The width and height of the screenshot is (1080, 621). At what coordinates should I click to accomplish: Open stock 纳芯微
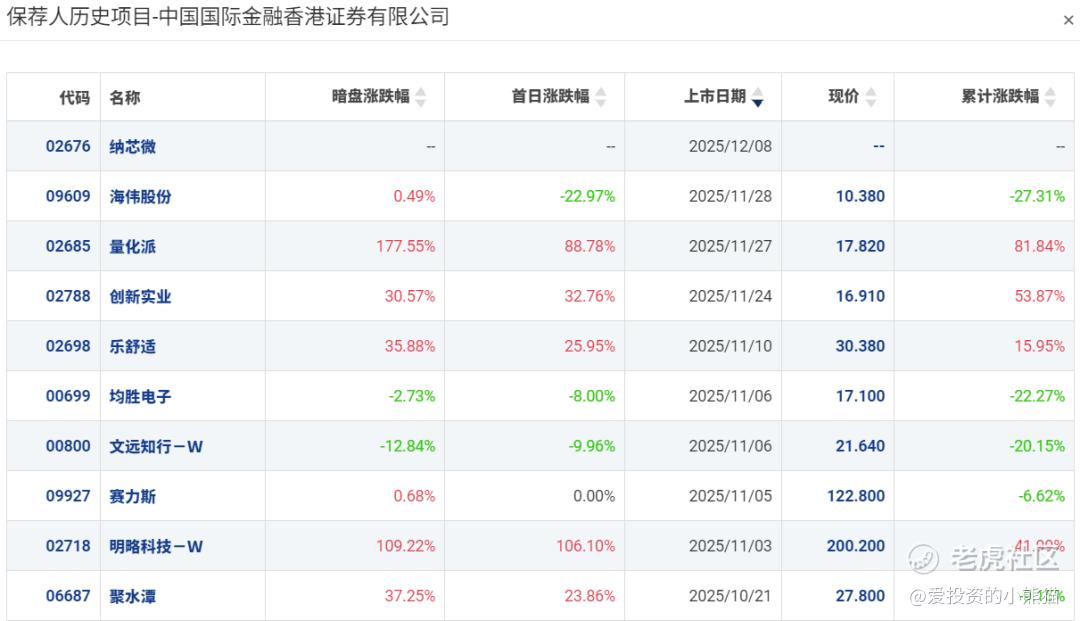click(132, 147)
